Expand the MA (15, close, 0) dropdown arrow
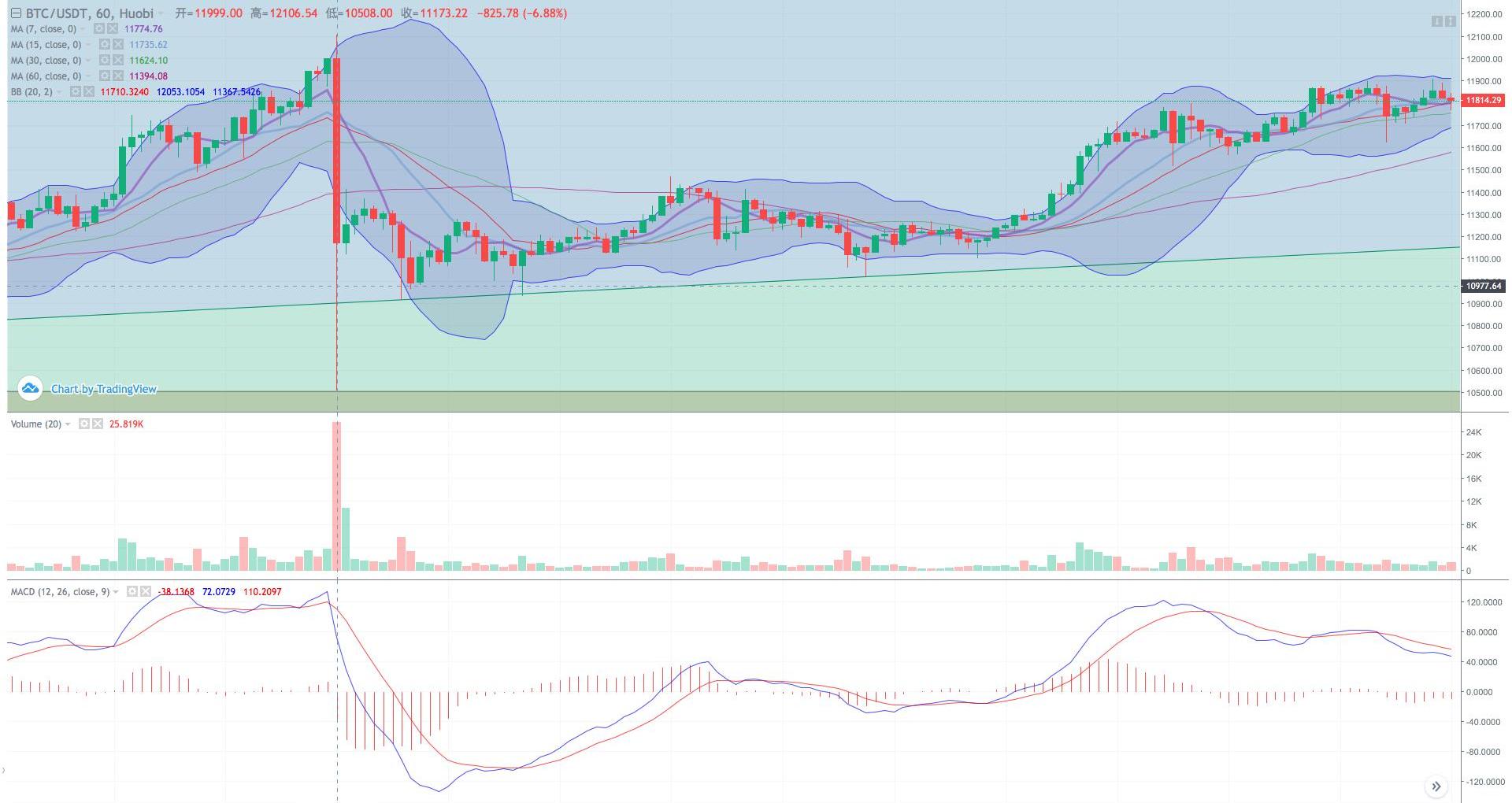The image size is (1512, 803). (89, 45)
